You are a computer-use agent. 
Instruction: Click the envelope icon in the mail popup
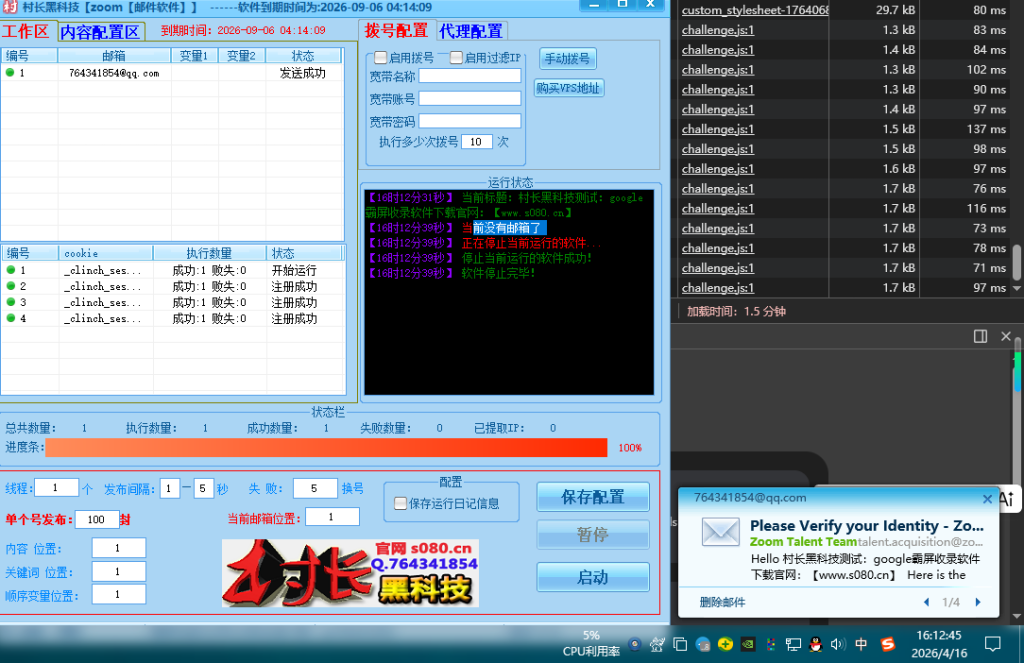tap(720, 532)
